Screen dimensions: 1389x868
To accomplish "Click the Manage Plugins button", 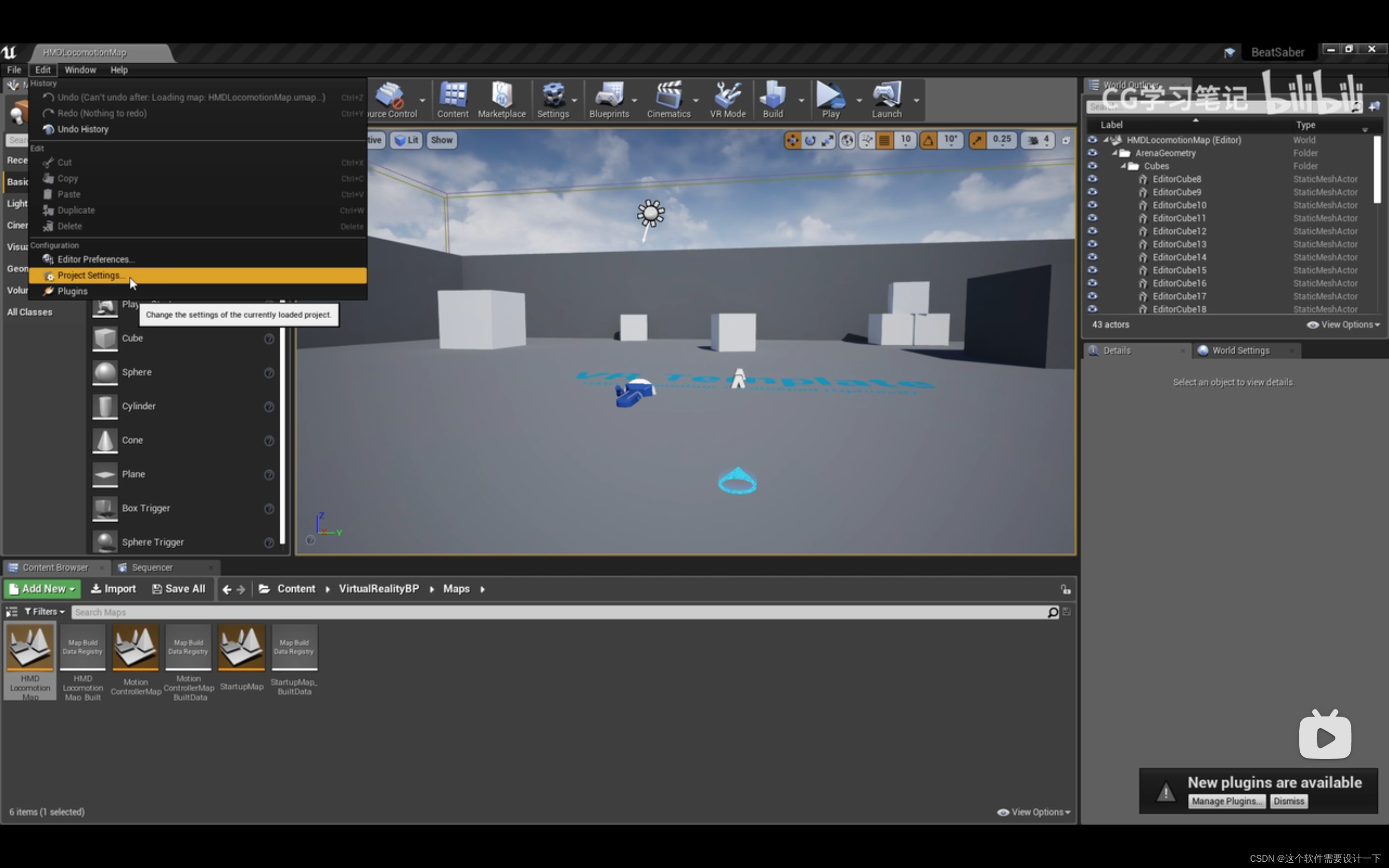I will pos(1226,801).
